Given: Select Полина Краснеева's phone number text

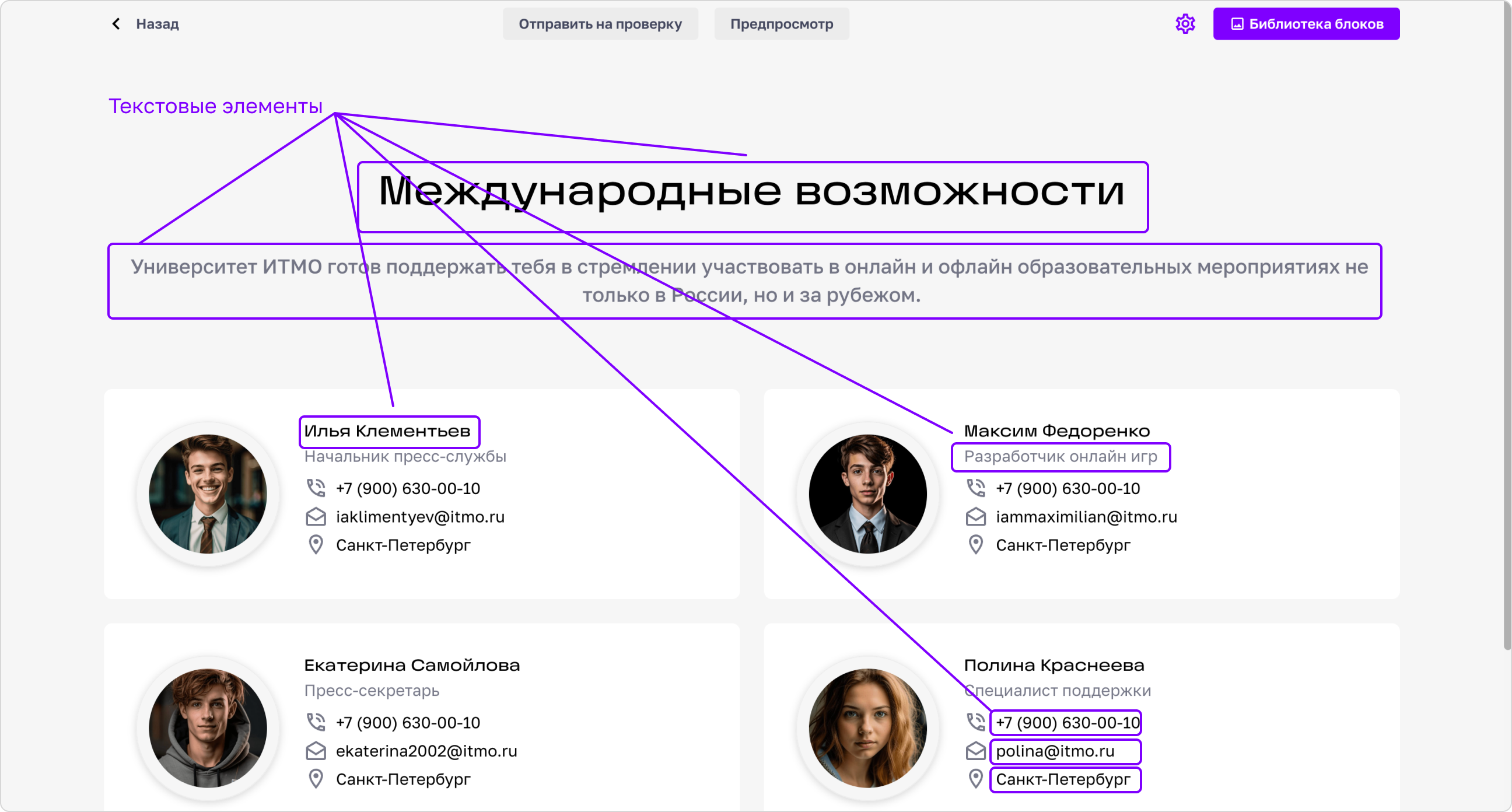Looking at the screenshot, I should click(1067, 723).
